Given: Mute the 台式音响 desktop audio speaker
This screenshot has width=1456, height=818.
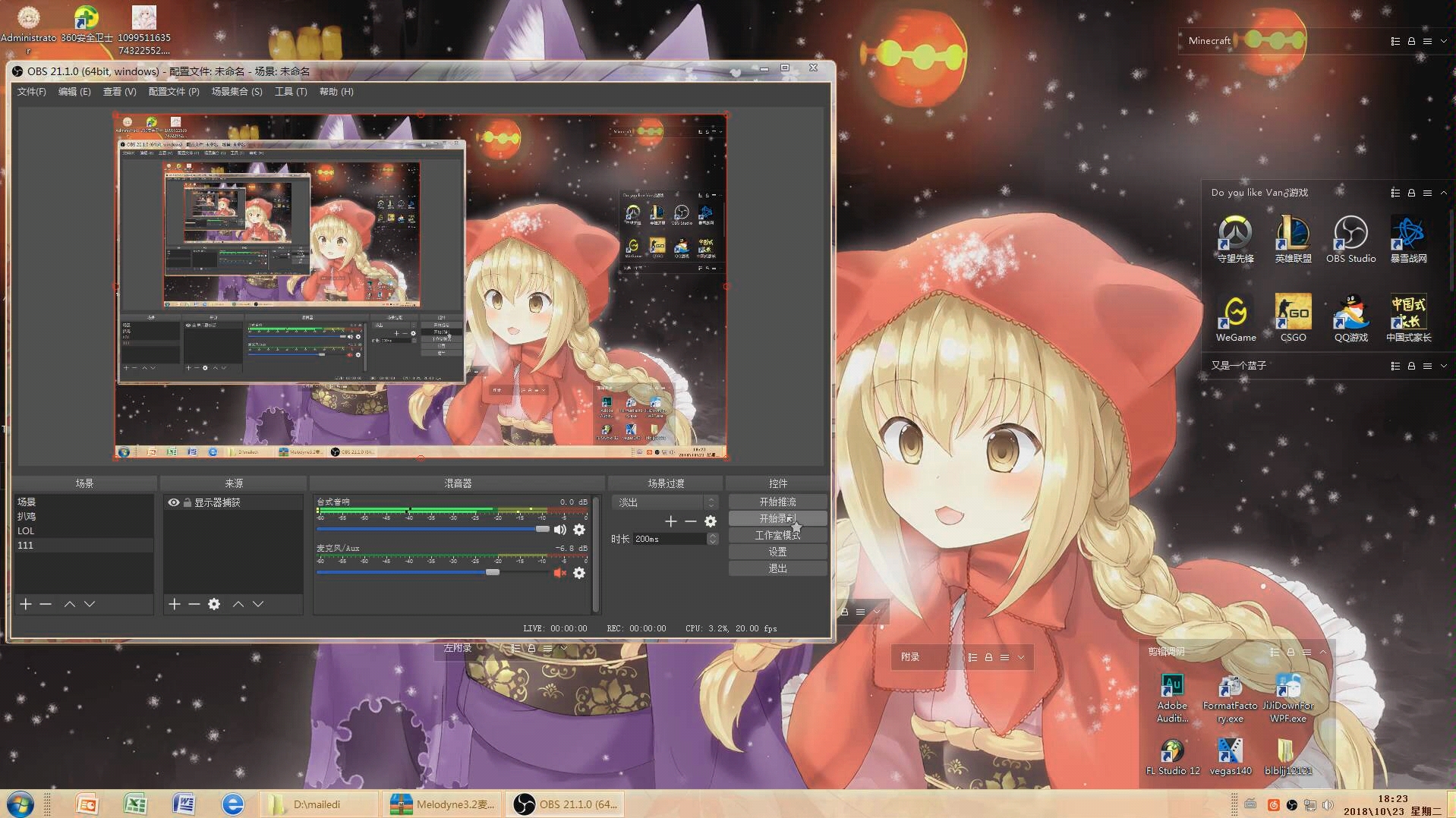Looking at the screenshot, I should coord(559,530).
